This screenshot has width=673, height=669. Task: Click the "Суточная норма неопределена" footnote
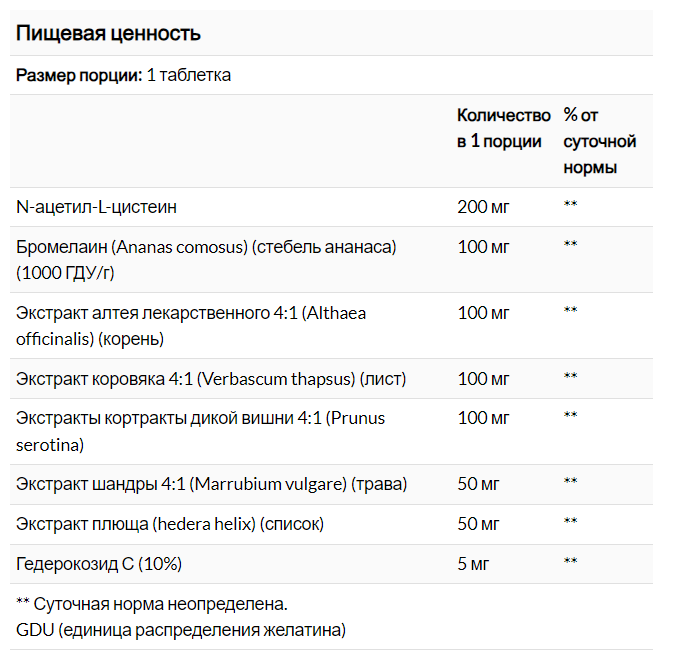click(x=152, y=604)
